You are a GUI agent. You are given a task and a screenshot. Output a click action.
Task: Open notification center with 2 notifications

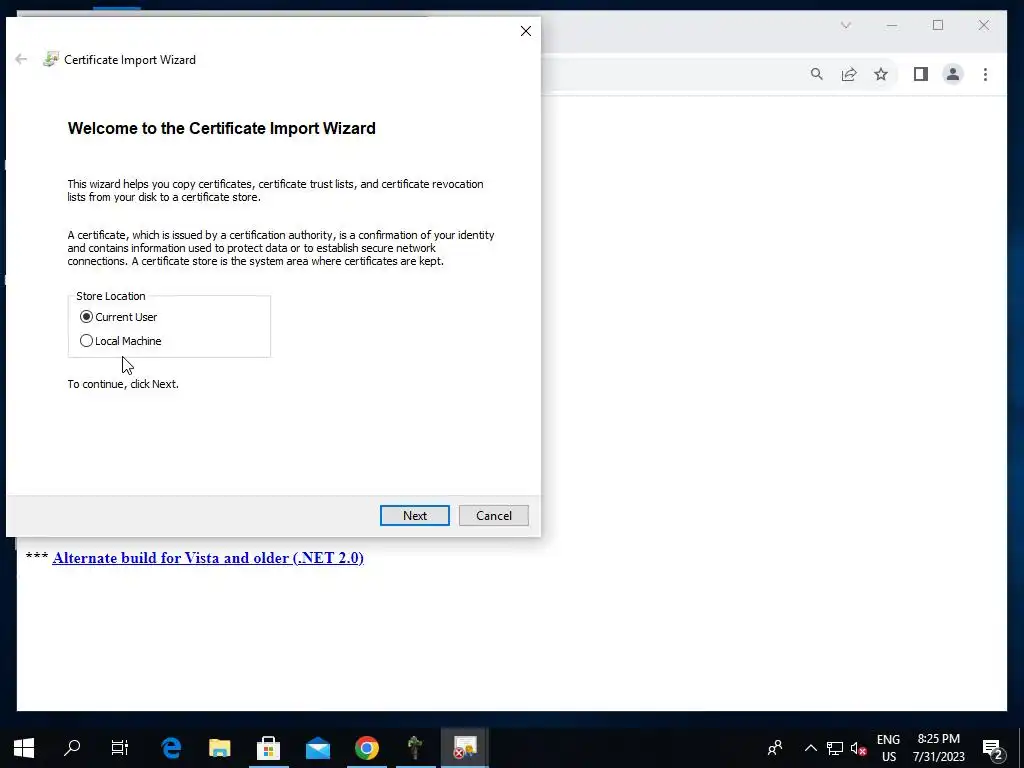pyautogui.click(x=993, y=748)
